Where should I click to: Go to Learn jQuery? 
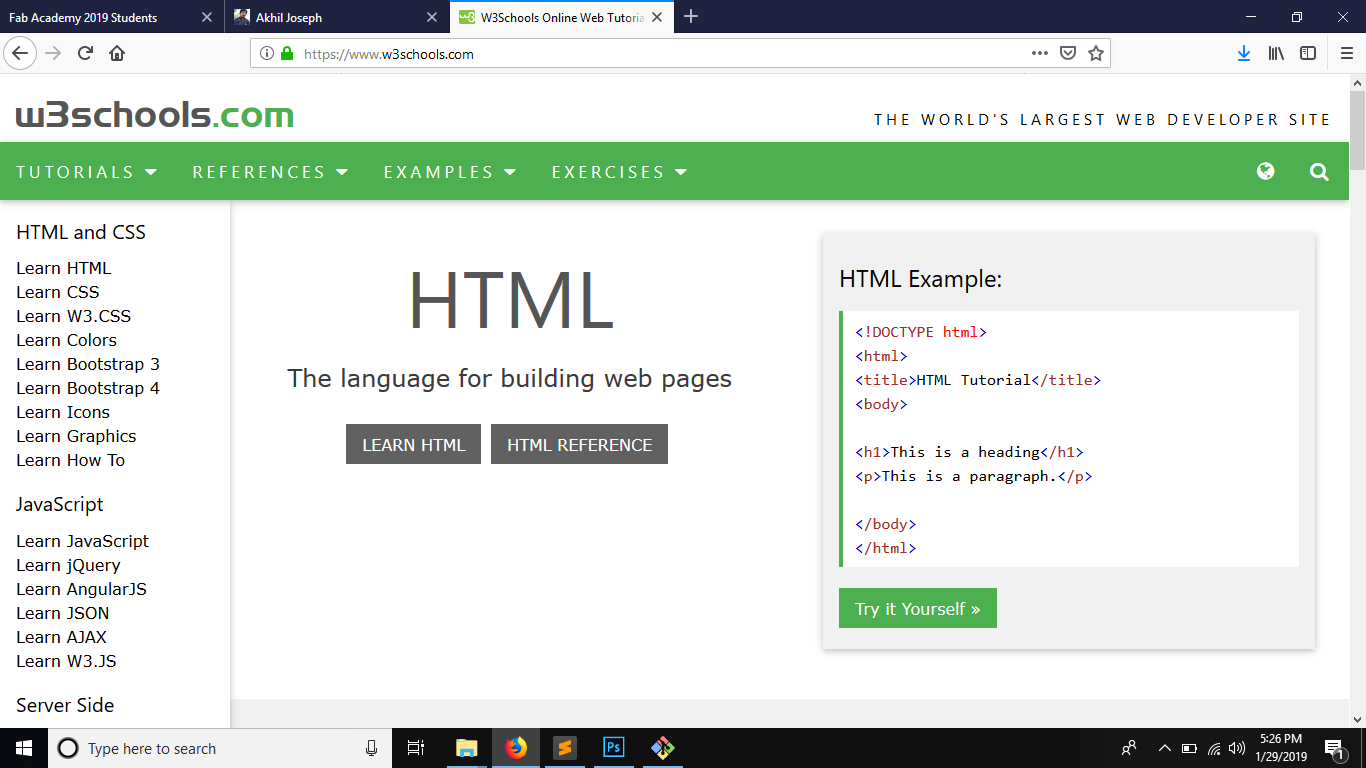[68, 565]
